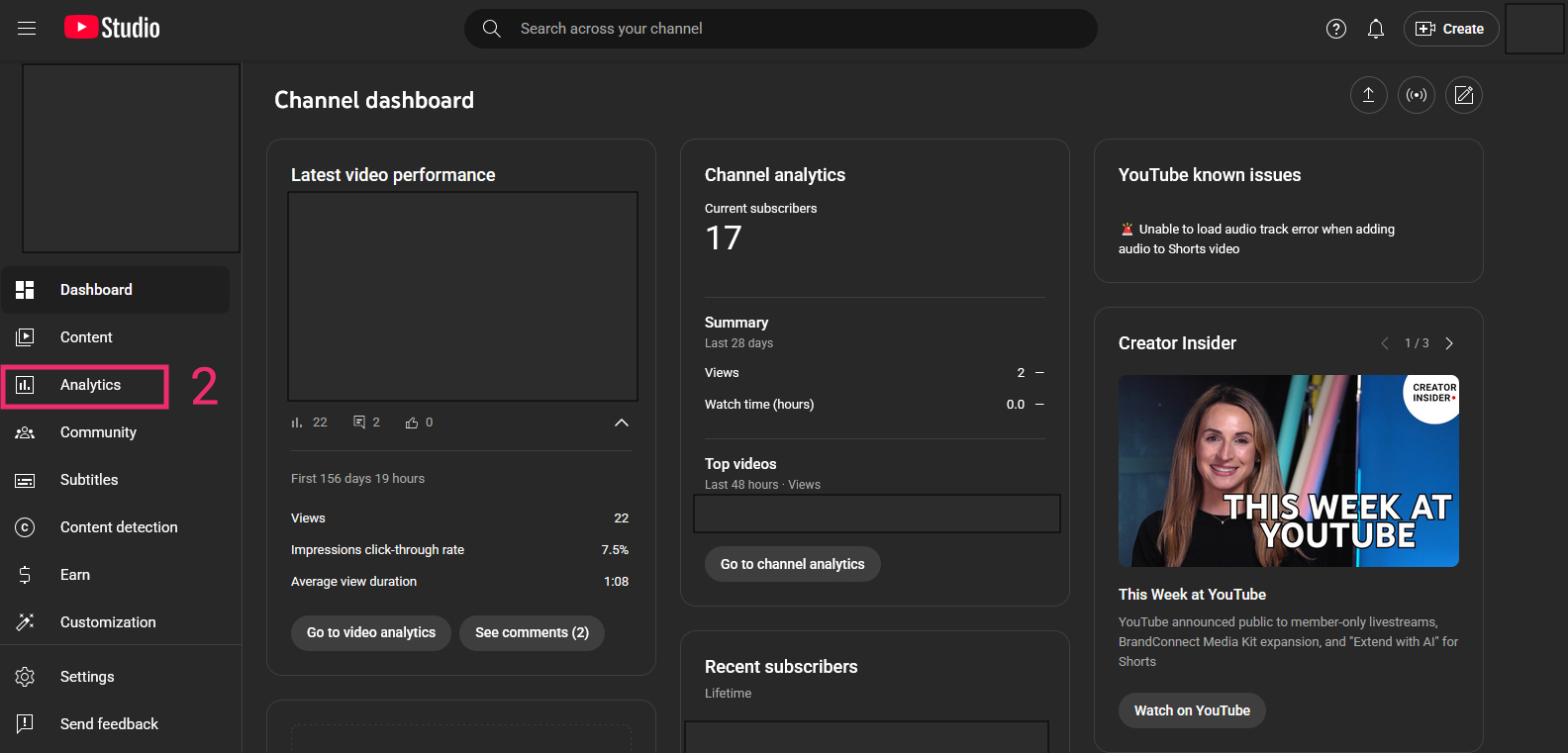The width and height of the screenshot is (1568, 753).
Task: Open the hamburger navigation menu
Action: click(27, 29)
